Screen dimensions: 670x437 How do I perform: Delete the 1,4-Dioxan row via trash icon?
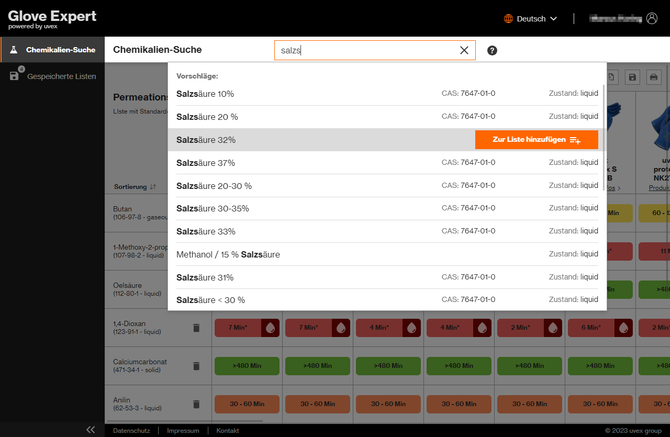tap(196, 328)
